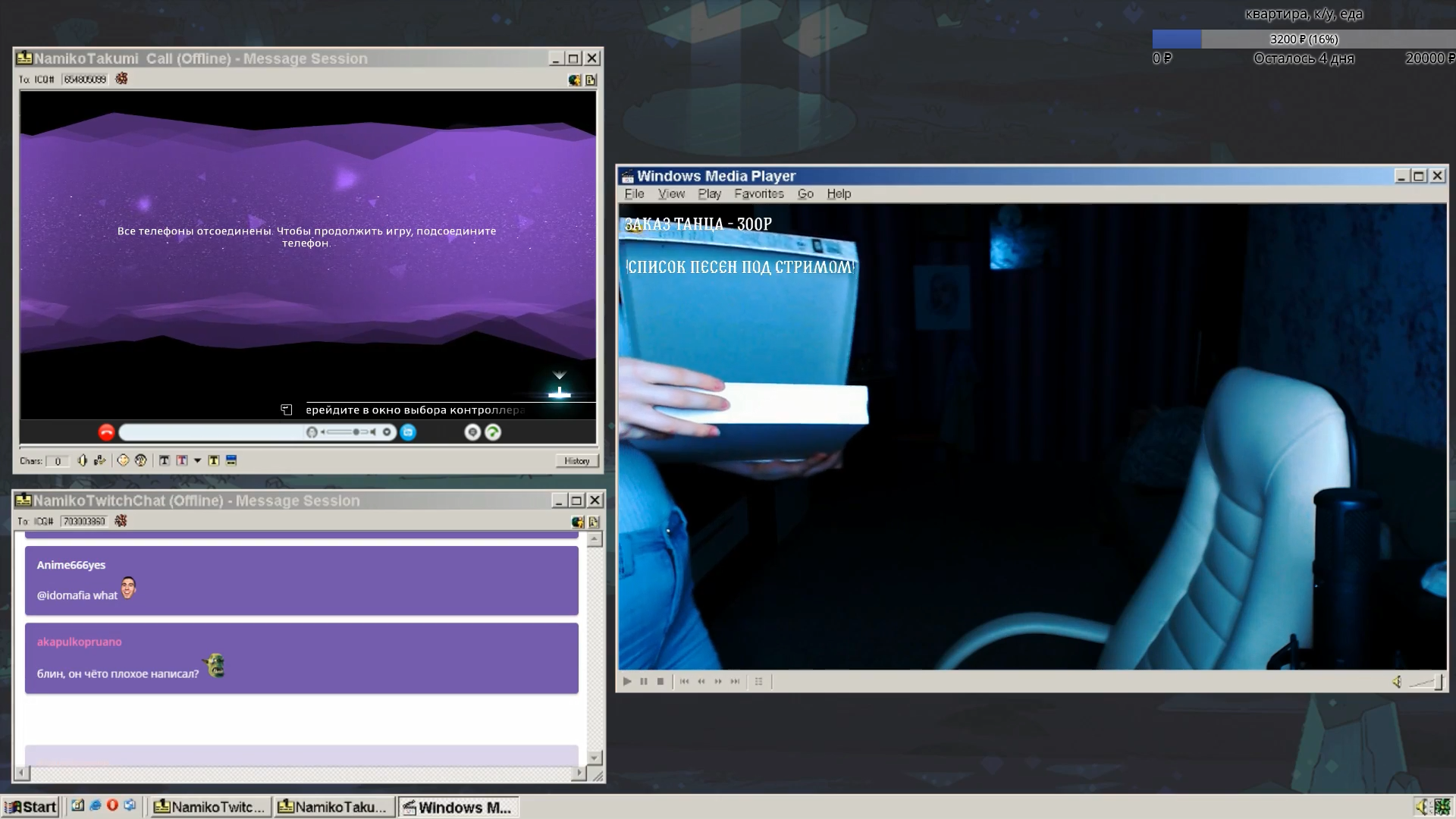Open the Windows Start button
The height and width of the screenshot is (819, 1456).
tap(30, 807)
